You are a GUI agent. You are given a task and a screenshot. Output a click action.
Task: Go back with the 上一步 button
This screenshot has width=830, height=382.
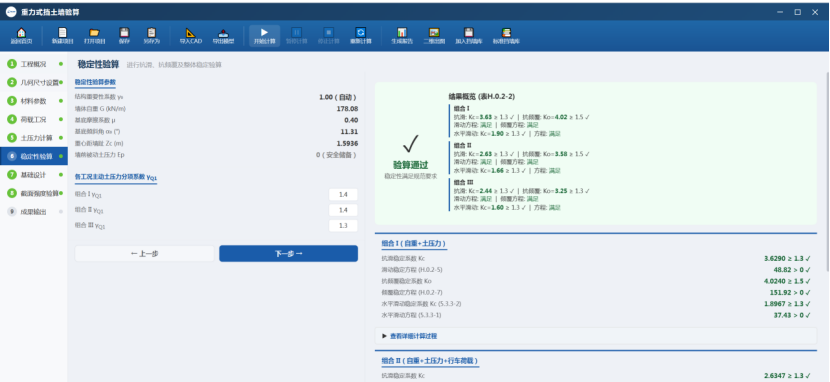tap(145, 253)
